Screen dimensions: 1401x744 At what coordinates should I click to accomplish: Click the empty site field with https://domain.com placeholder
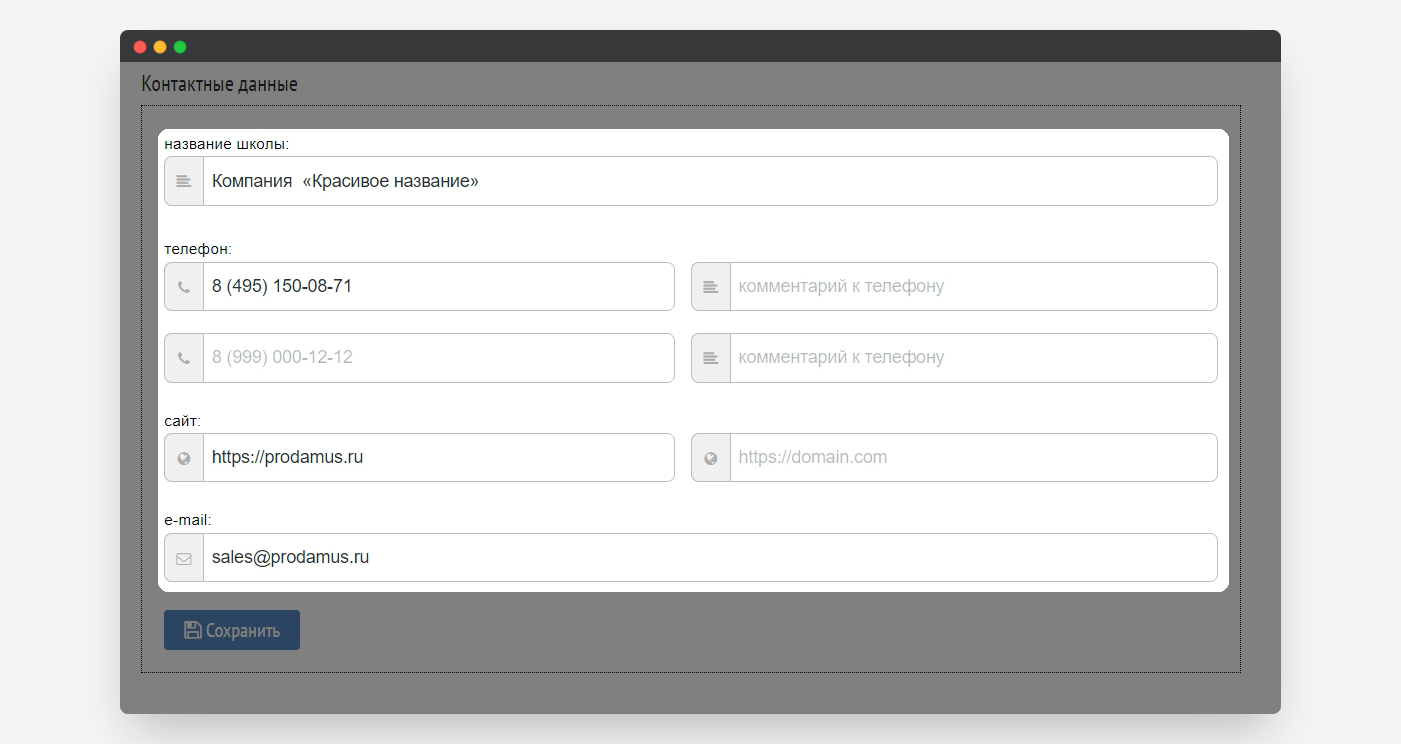pyautogui.click(x=972, y=458)
